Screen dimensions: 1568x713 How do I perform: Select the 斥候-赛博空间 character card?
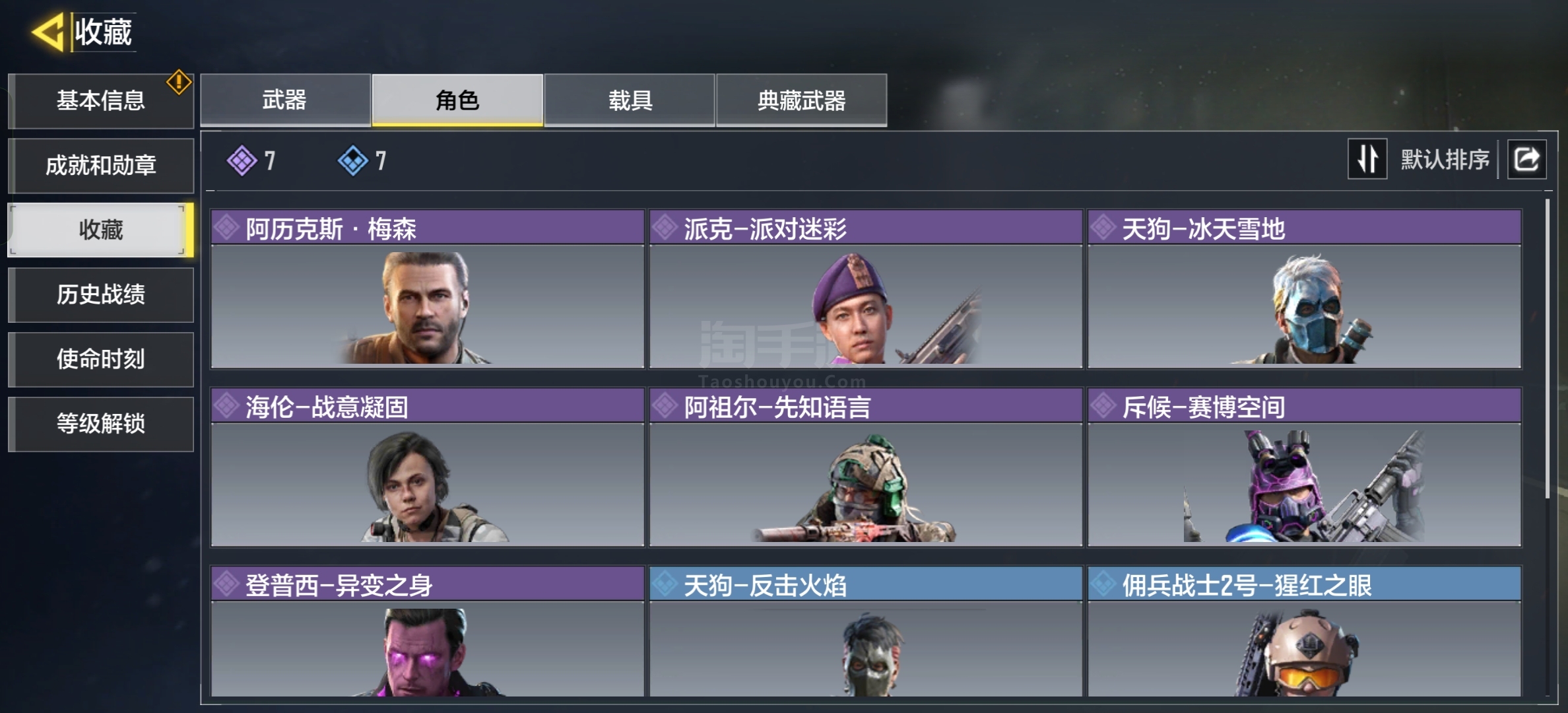pos(1305,467)
